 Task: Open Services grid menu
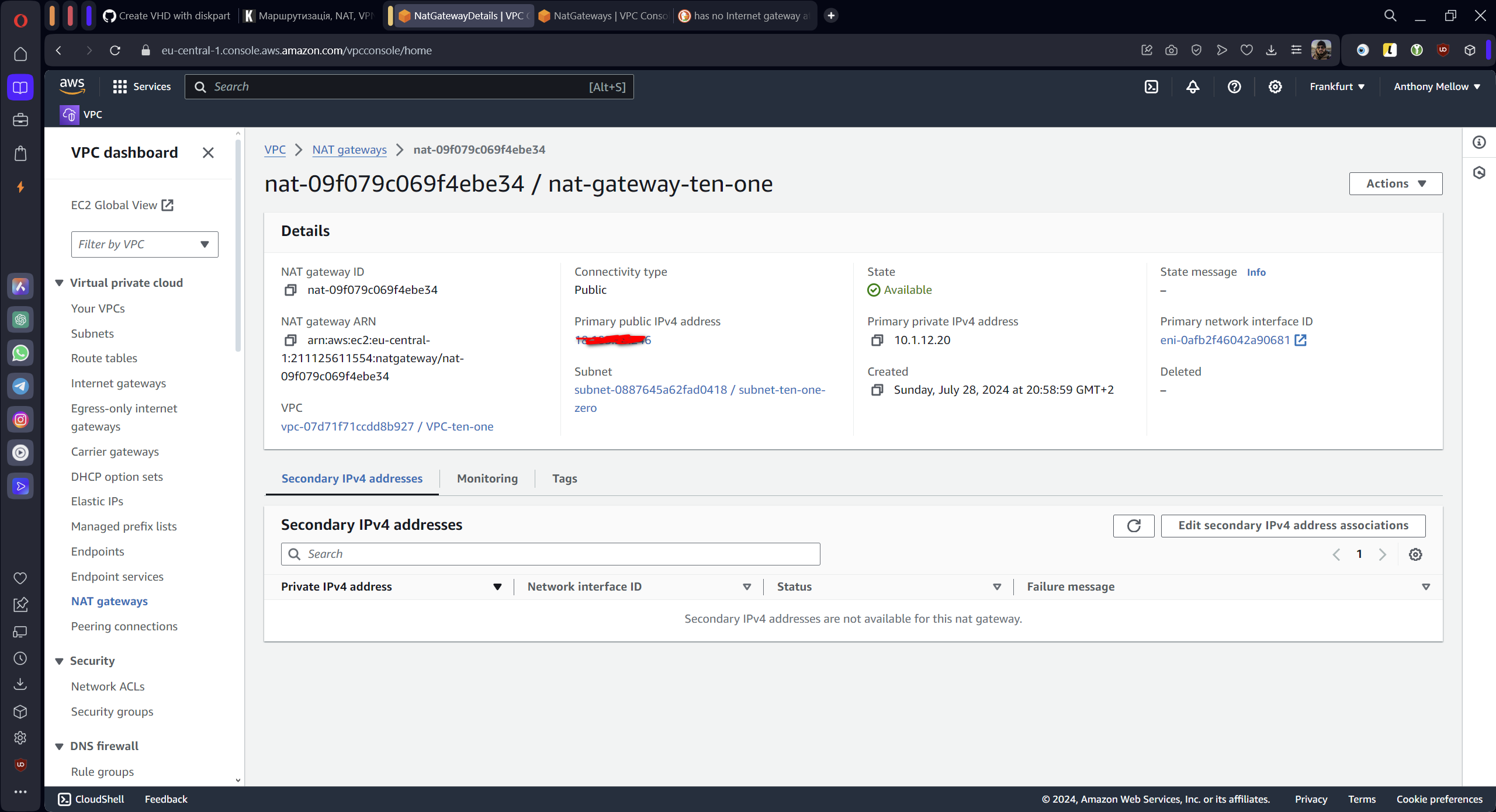pos(120,86)
